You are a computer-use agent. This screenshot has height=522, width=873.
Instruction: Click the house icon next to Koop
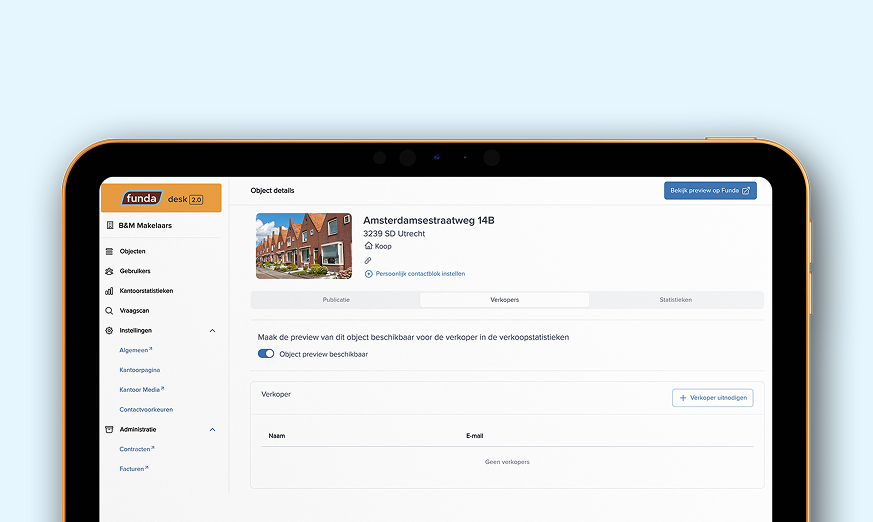(x=368, y=246)
